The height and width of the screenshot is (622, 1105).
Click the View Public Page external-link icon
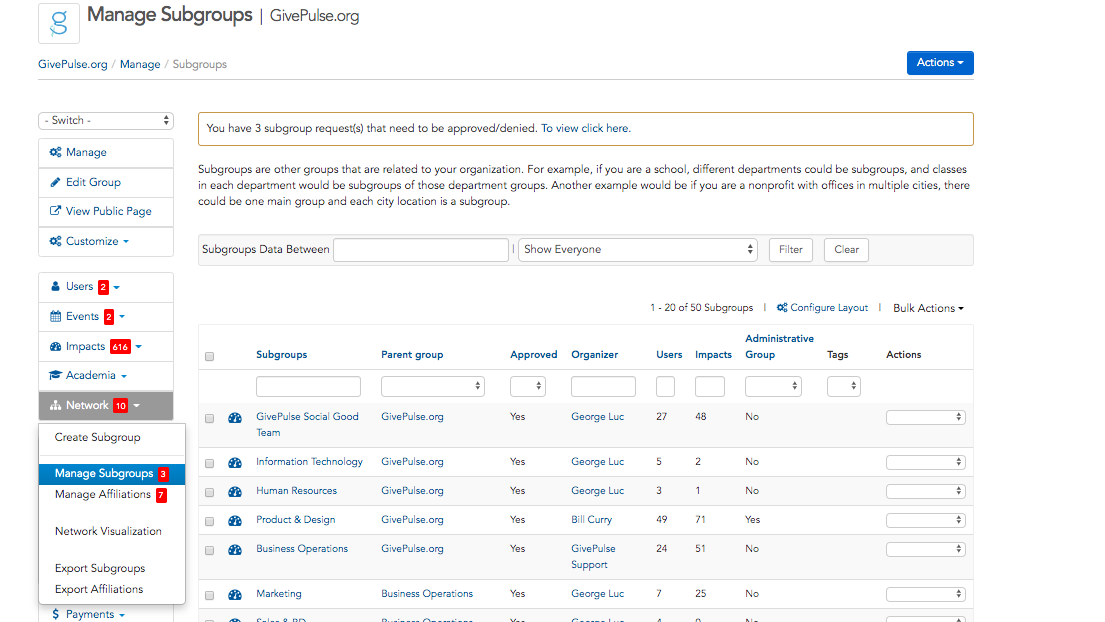click(x=56, y=211)
